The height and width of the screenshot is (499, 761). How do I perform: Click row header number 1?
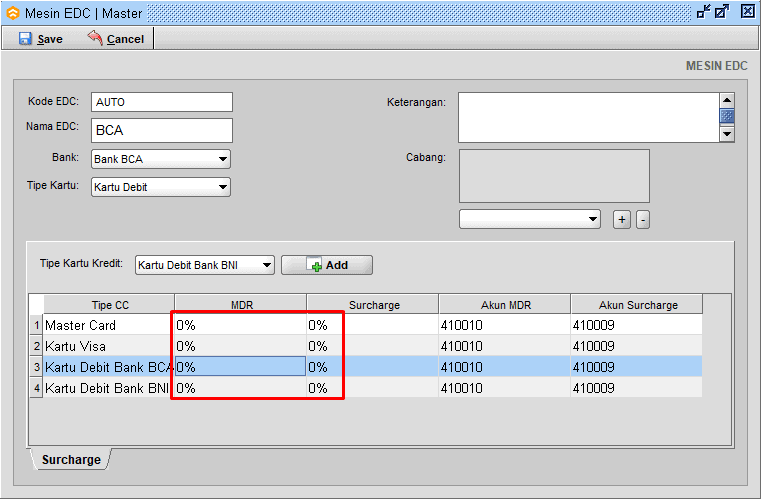36,325
